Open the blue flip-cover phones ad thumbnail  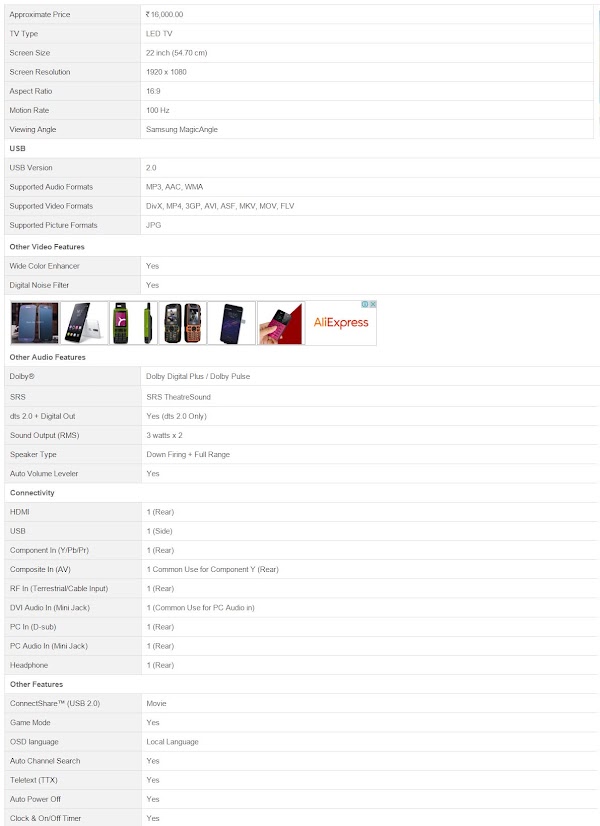point(35,323)
